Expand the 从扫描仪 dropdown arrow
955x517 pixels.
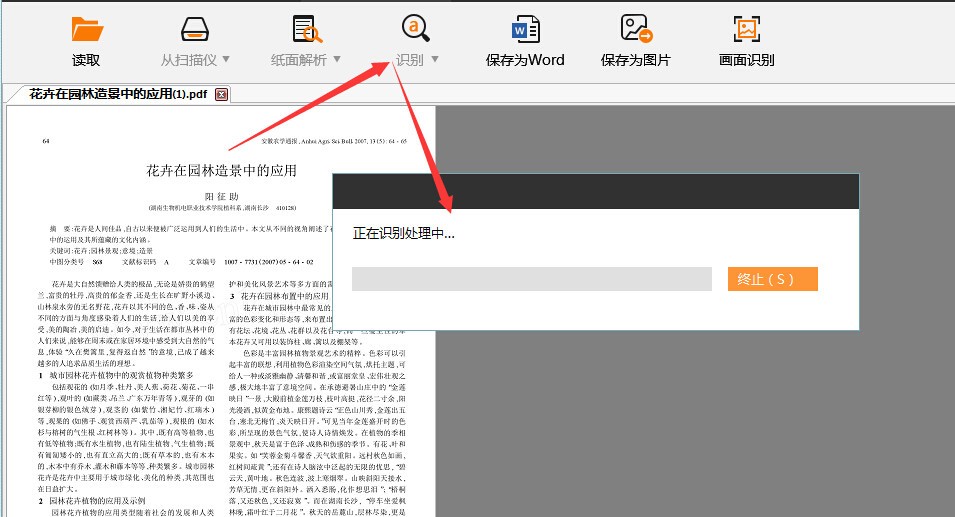[226, 60]
